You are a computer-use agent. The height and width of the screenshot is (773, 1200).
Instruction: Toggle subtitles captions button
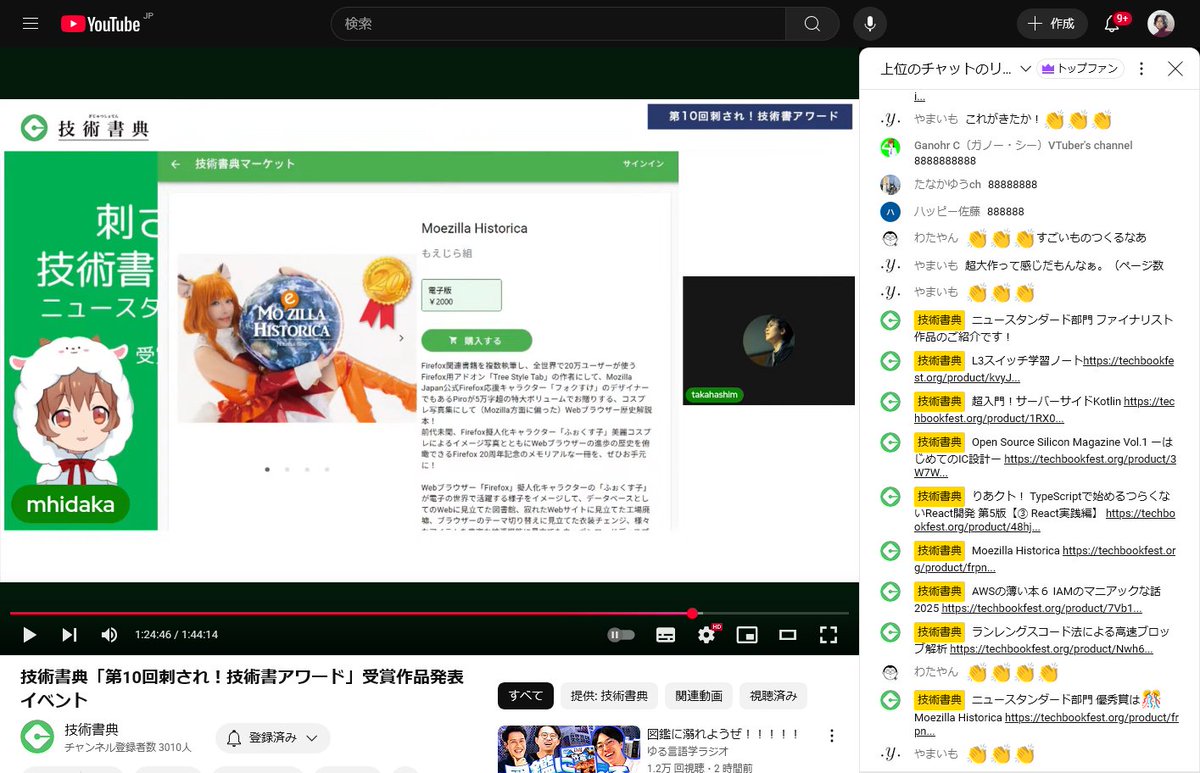click(666, 635)
